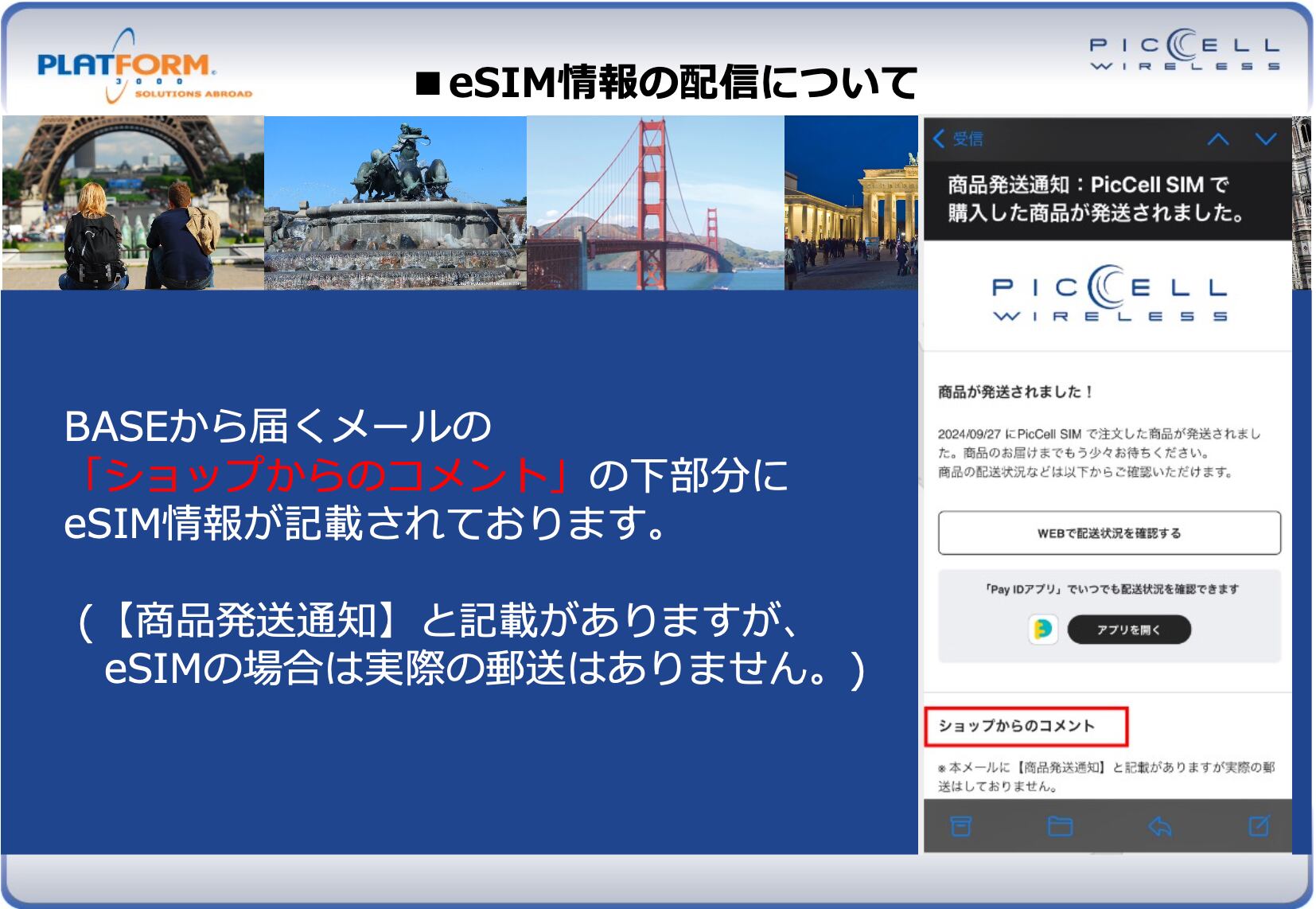Tap the reply arrow icon in mail toolbar
The image size is (1316, 909).
point(1159,826)
